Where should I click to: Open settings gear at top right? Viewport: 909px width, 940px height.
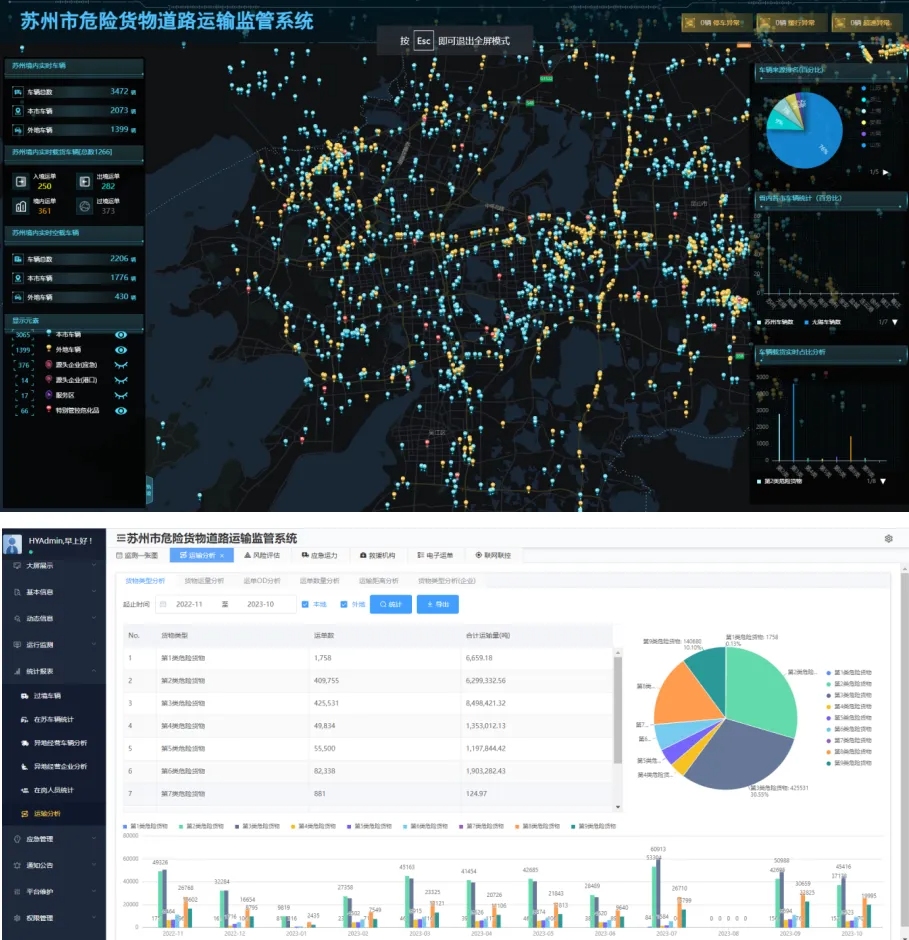[888, 539]
